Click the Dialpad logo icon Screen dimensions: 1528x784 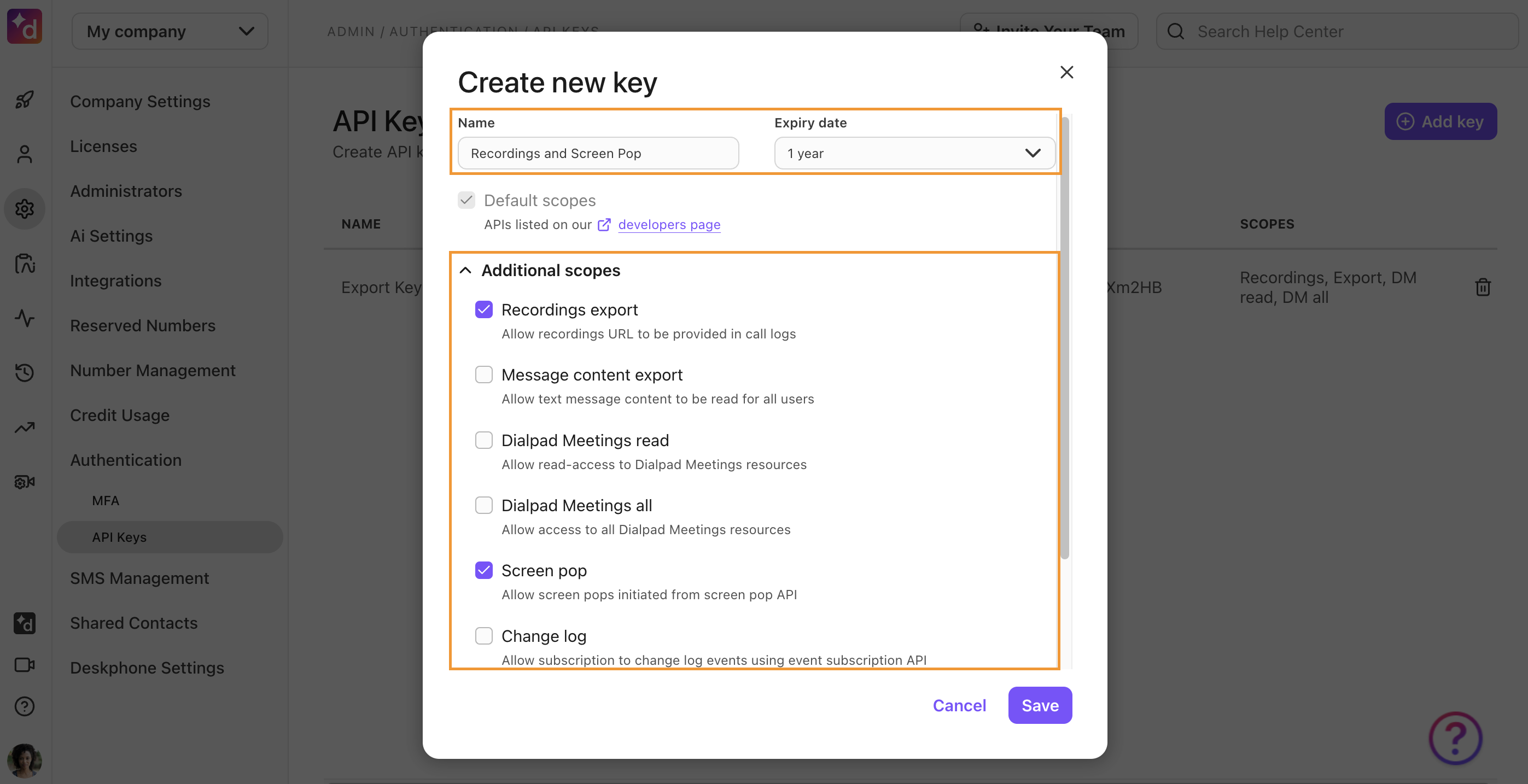[x=24, y=26]
